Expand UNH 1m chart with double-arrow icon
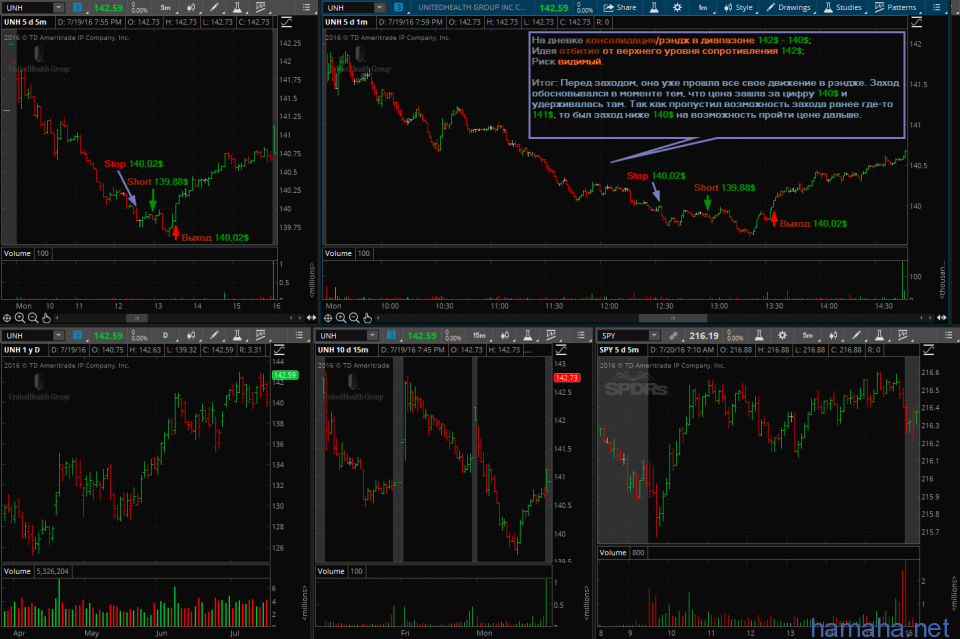Image resolution: width=960 pixels, height=639 pixels. coord(942,318)
